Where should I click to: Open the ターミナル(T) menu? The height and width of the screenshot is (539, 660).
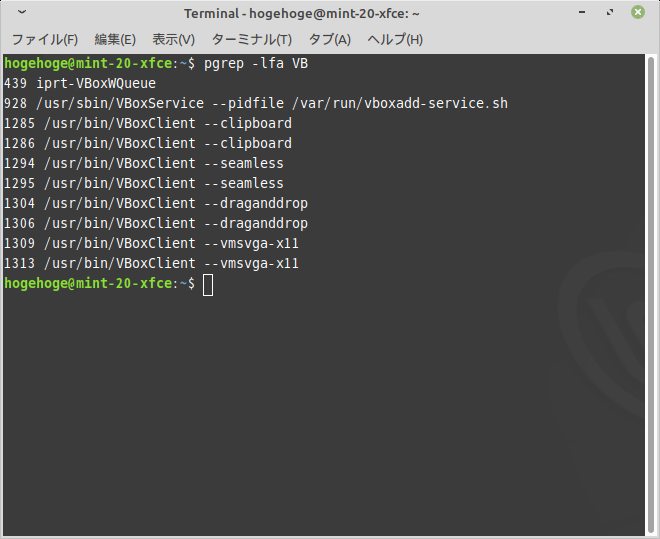pos(252,40)
